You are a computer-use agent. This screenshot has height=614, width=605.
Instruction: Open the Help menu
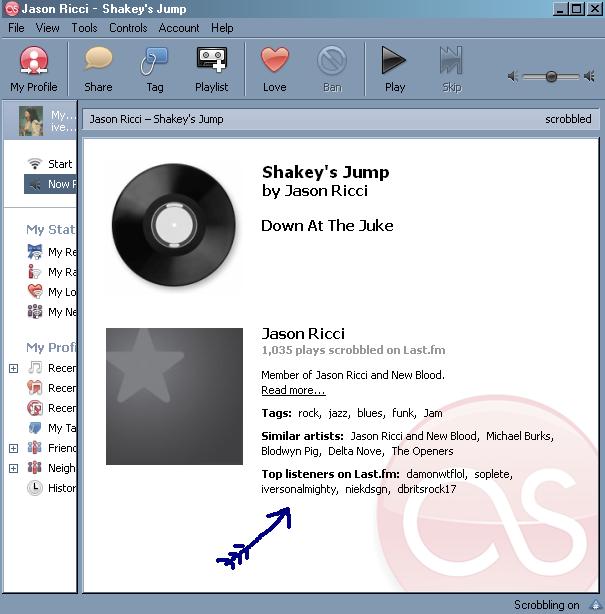pos(222,28)
